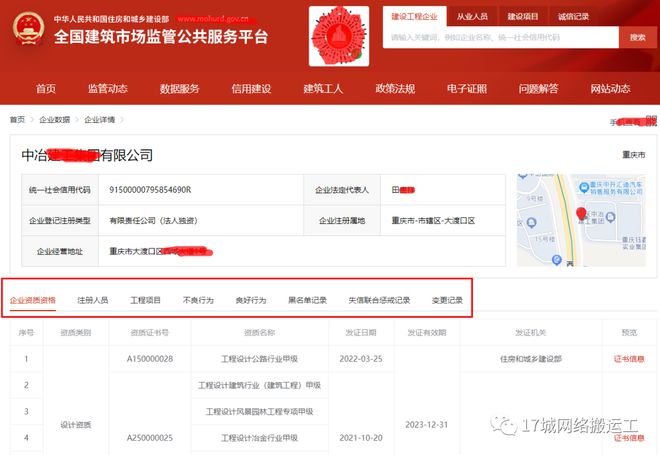The width and height of the screenshot is (660, 455).
Task: Open 网站动态 navigation item
Action: pos(610,89)
